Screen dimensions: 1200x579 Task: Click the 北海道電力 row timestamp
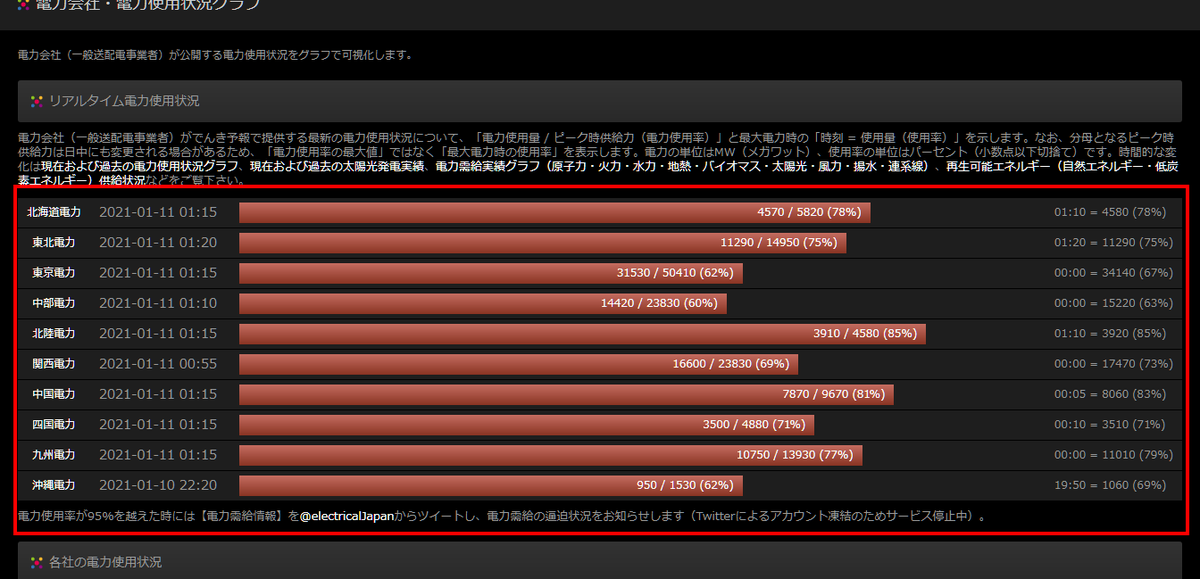pos(158,212)
